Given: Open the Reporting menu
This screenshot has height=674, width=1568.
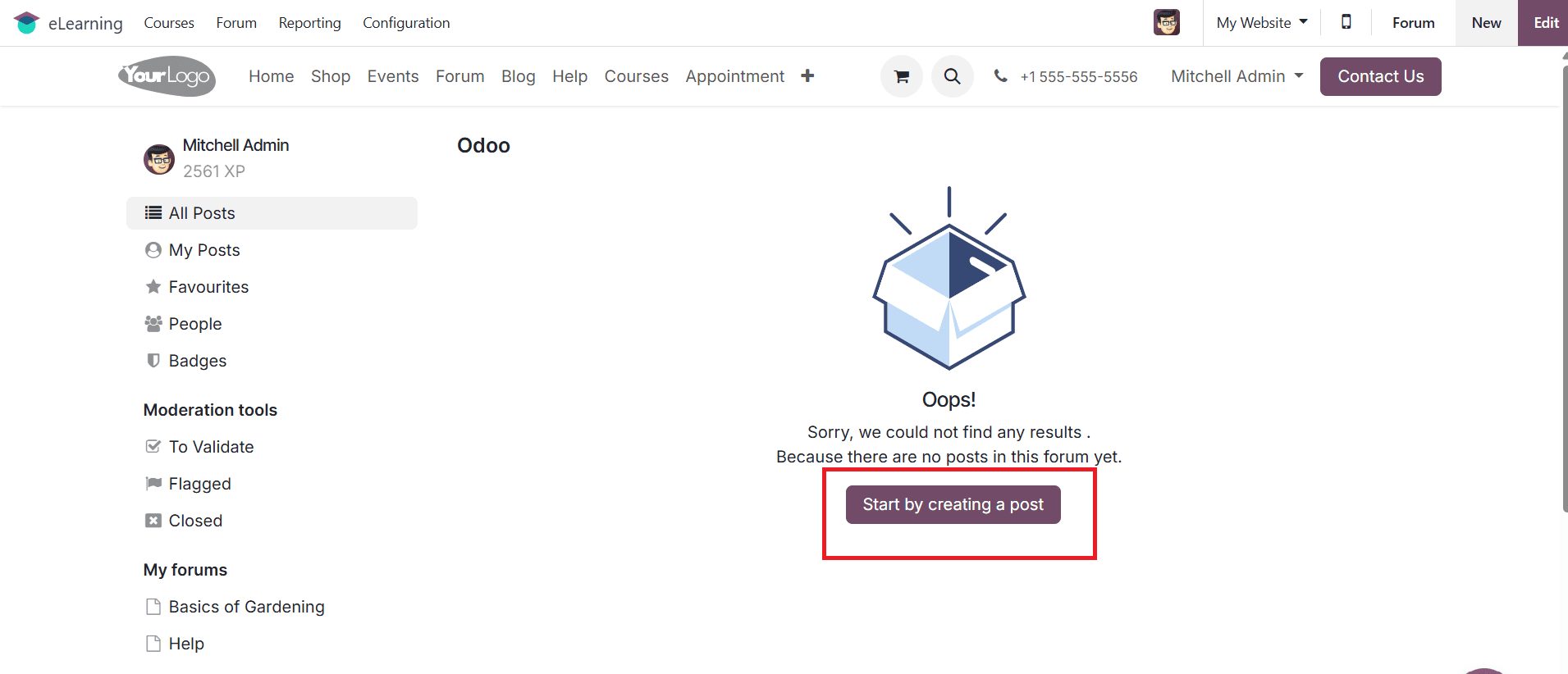Looking at the screenshot, I should click(309, 23).
